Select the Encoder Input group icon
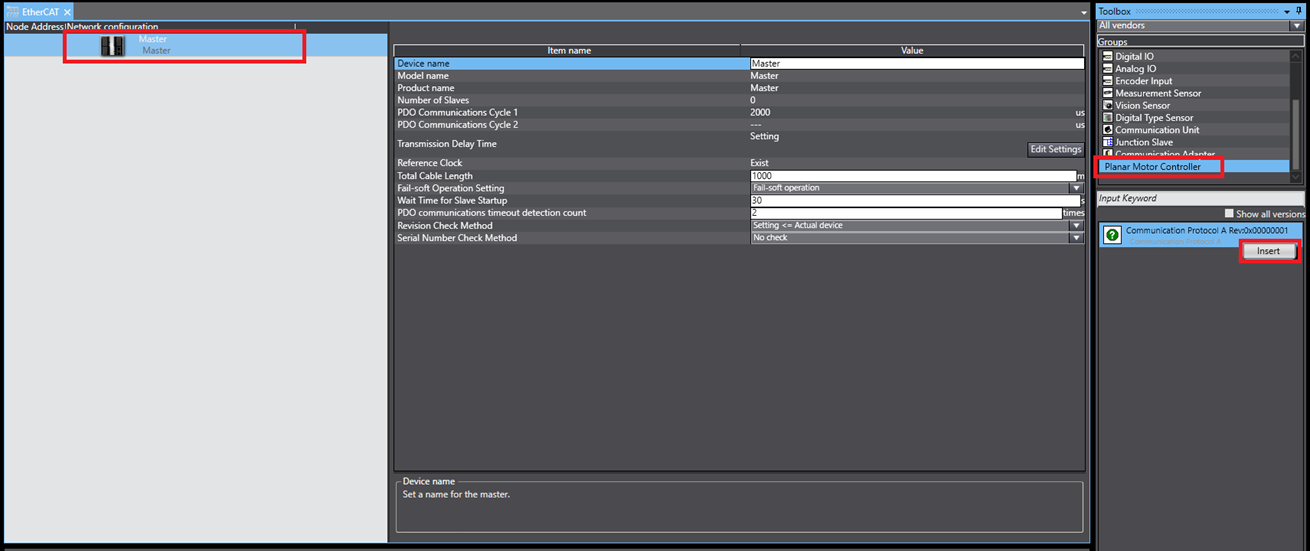1310x551 pixels. coord(1107,81)
